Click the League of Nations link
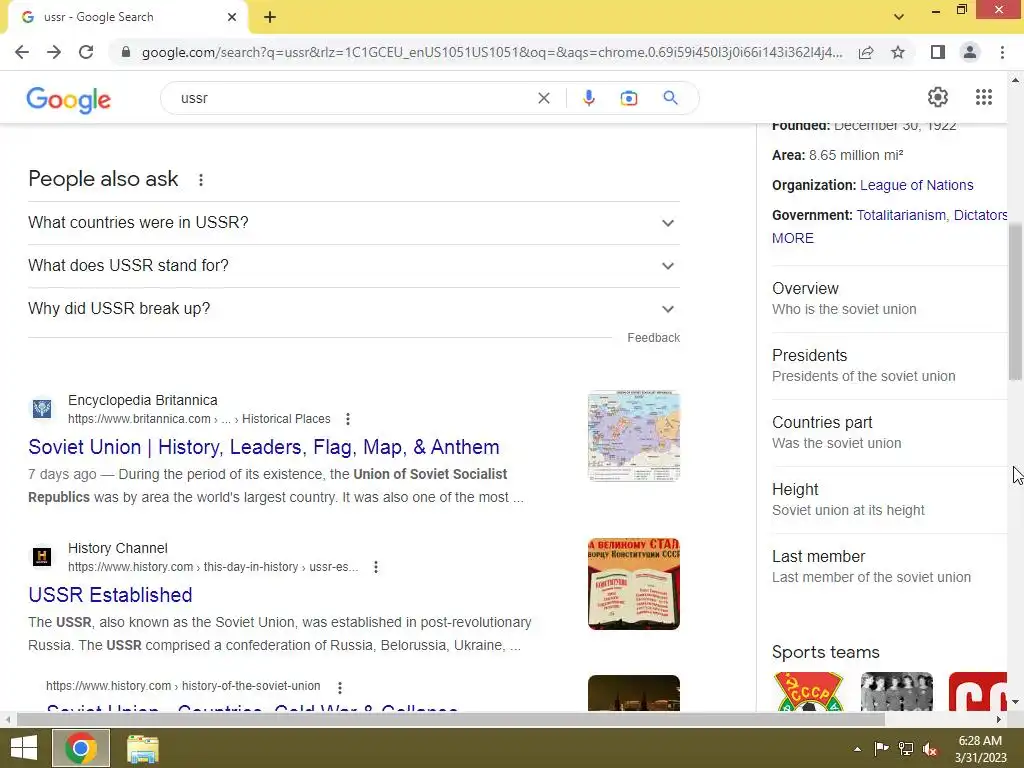Screen dimensions: 1024x768 (916, 185)
